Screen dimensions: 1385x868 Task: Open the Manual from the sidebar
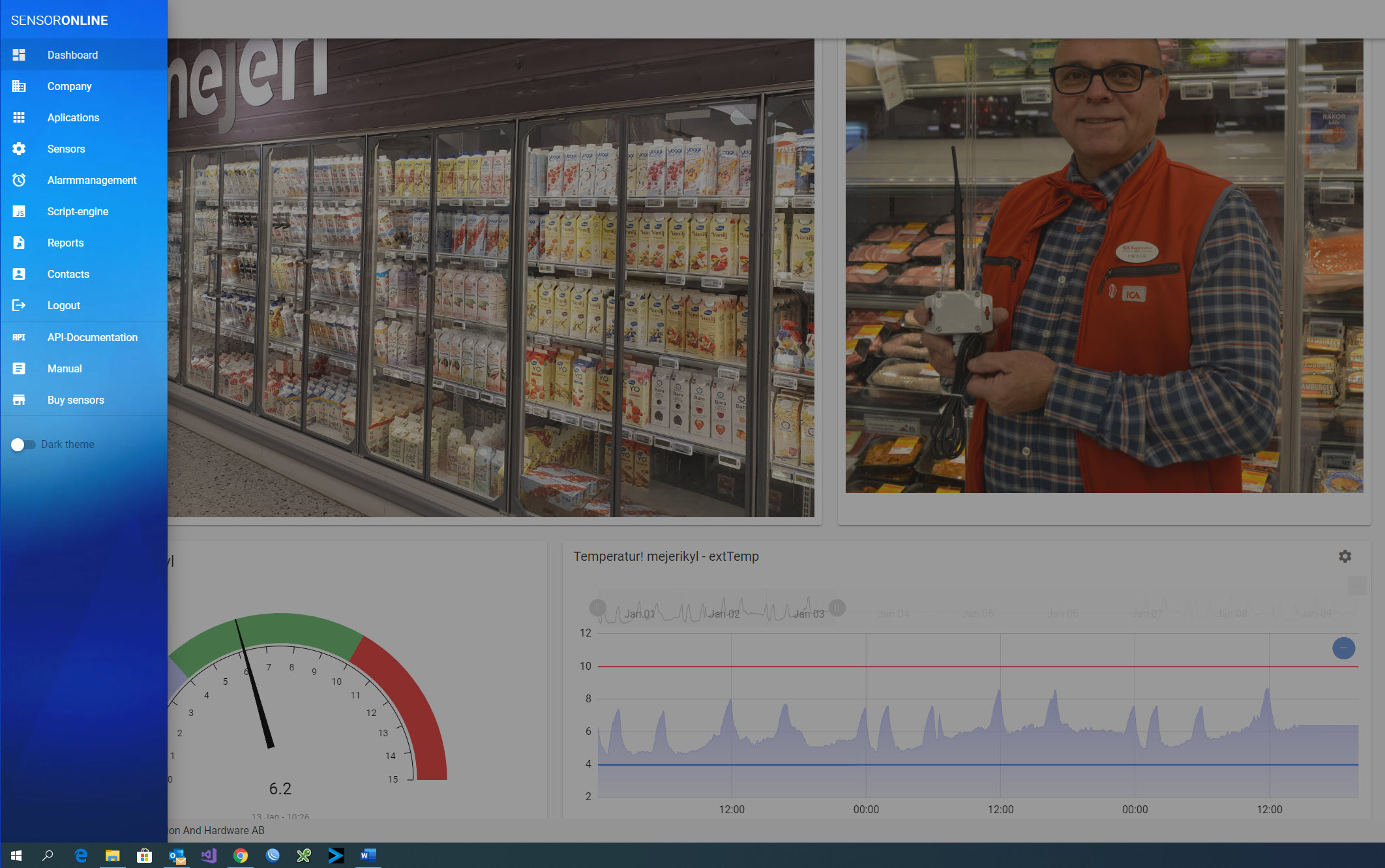[64, 368]
